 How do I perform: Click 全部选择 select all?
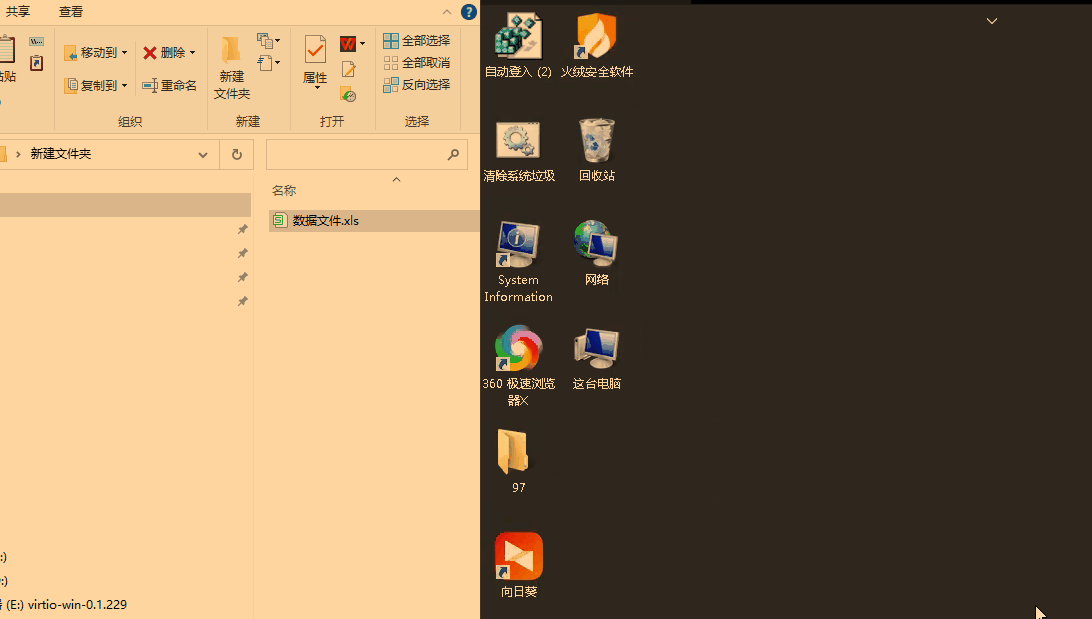tap(417, 41)
